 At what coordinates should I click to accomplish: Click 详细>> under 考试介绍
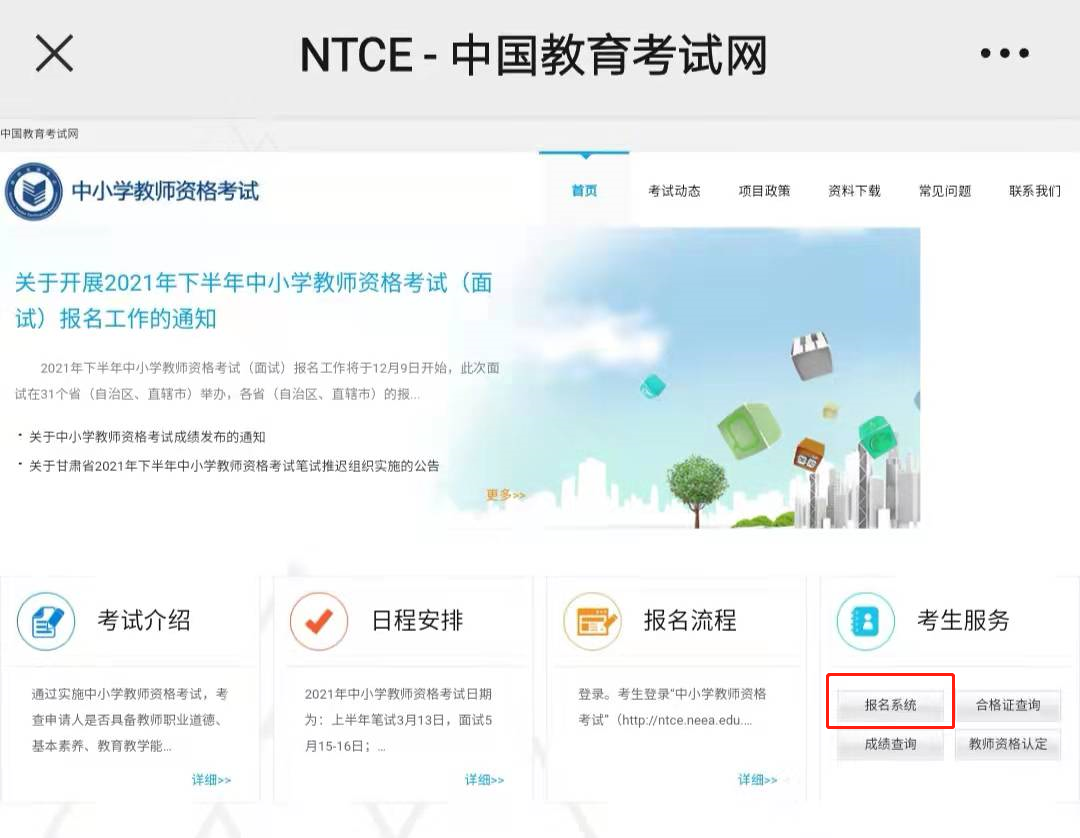(x=211, y=779)
